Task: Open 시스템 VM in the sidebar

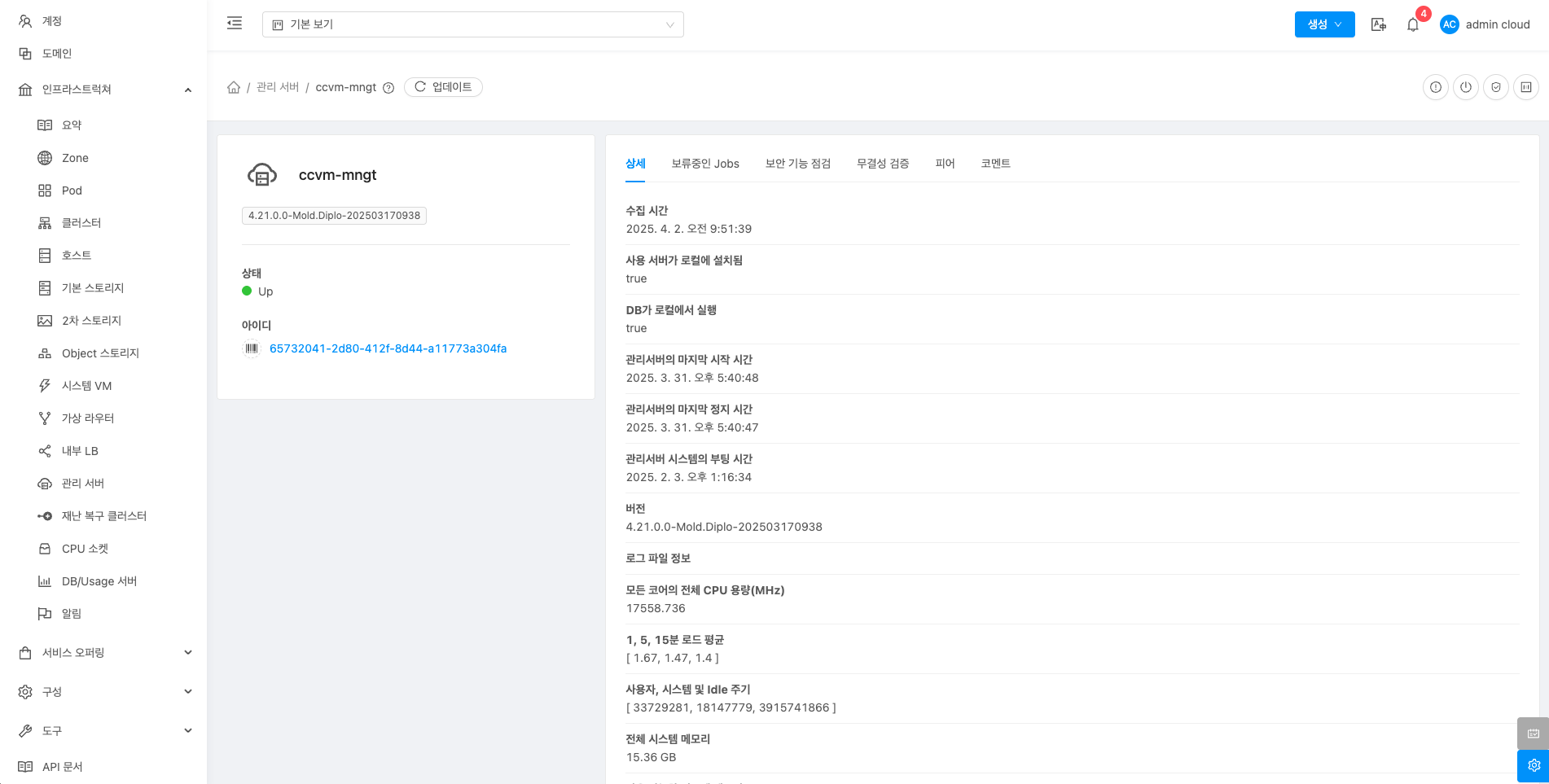Action: 86,386
